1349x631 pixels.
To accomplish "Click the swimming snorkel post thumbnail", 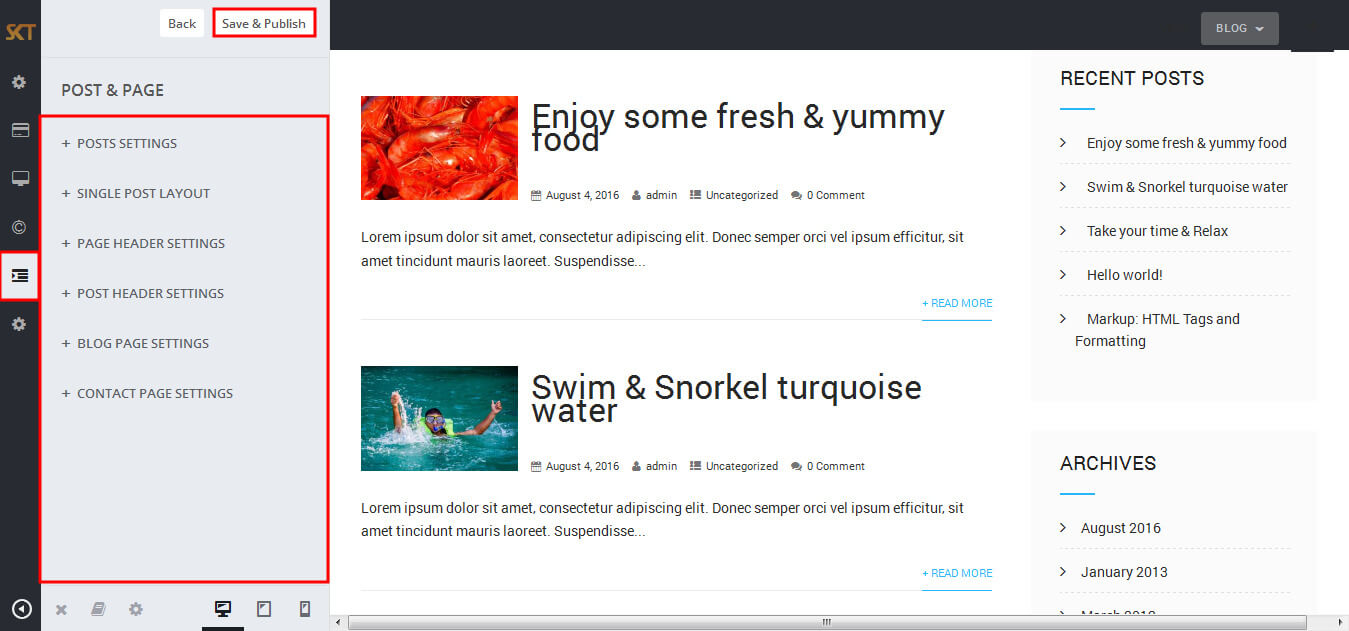I will 439,418.
